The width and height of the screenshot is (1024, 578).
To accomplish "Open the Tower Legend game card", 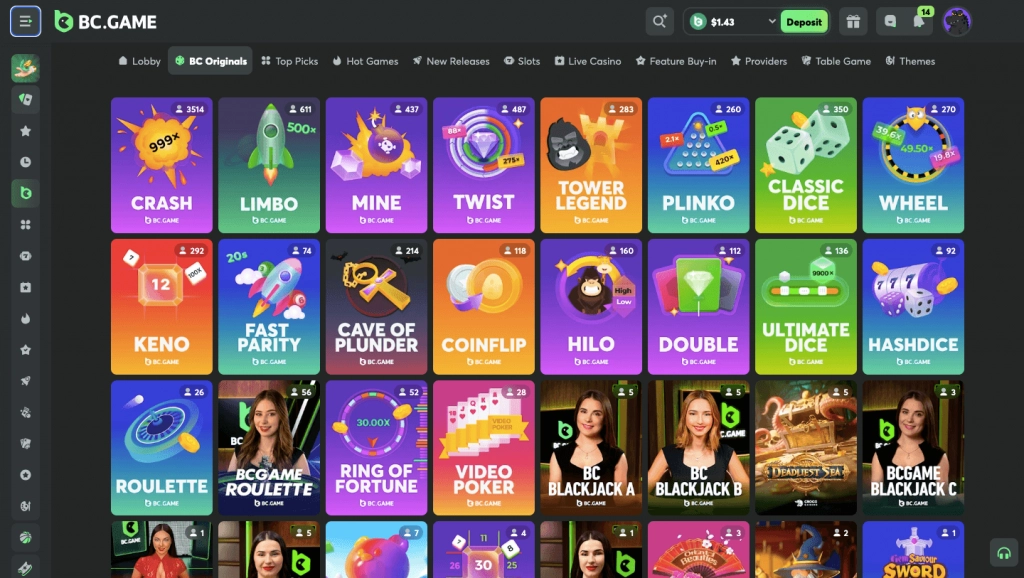I will [591, 165].
